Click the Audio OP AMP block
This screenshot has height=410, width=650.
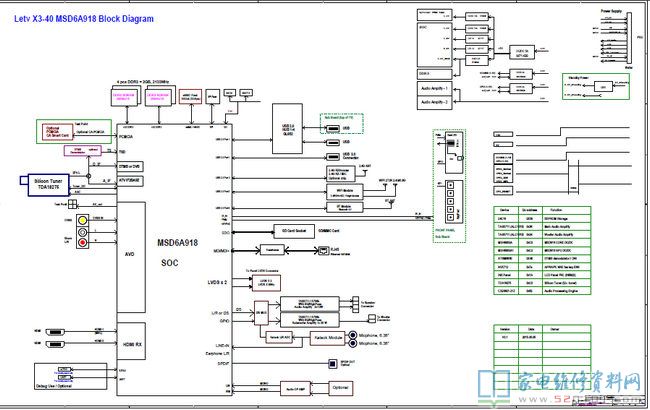[x=295, y=389]
